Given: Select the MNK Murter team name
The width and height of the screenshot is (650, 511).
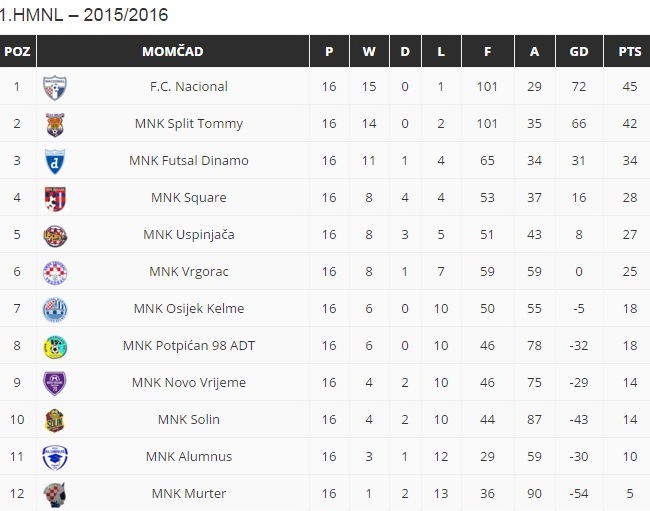Looking at the screenshot, I should (x=189, y=493).
